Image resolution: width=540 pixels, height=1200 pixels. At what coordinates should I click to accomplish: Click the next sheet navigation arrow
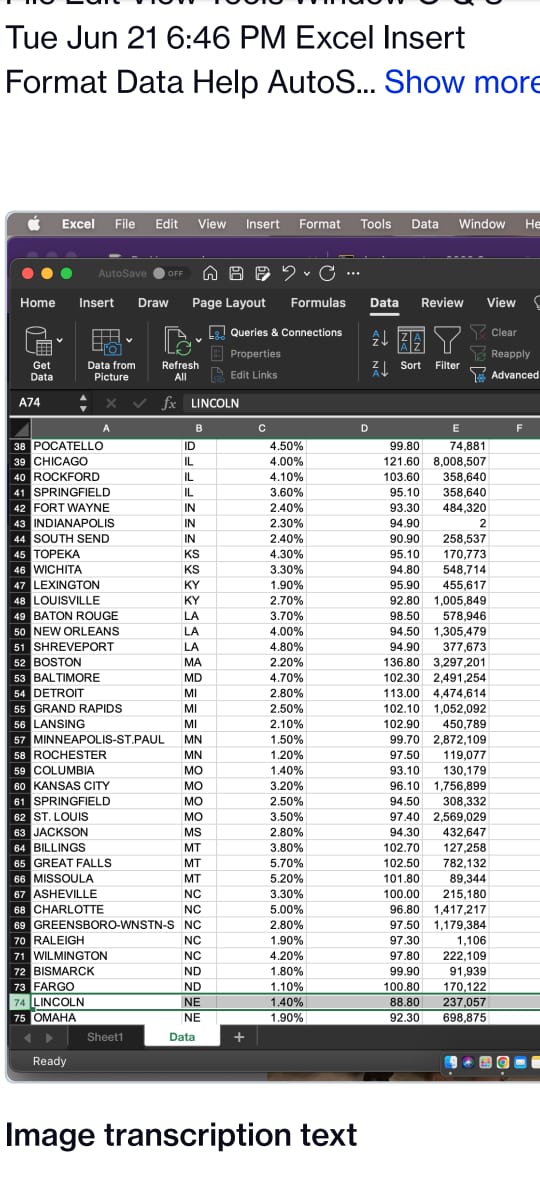click(x=49, y=1037)
